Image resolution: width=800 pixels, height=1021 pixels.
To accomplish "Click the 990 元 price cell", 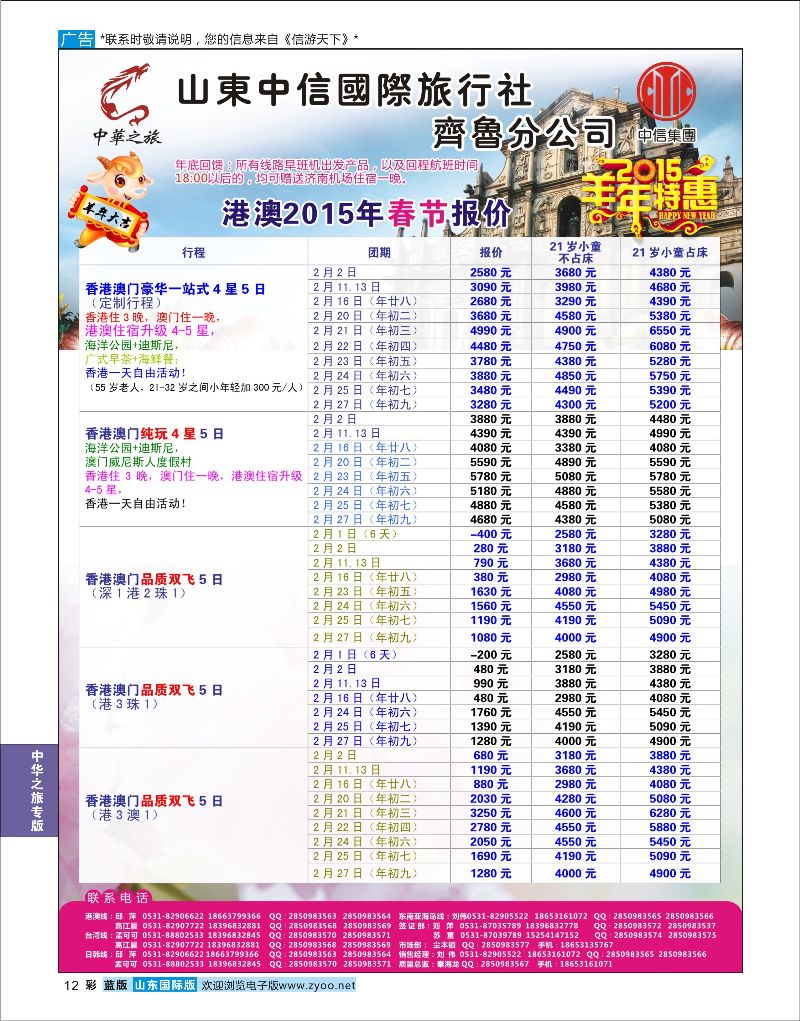I will pos(491,684).
